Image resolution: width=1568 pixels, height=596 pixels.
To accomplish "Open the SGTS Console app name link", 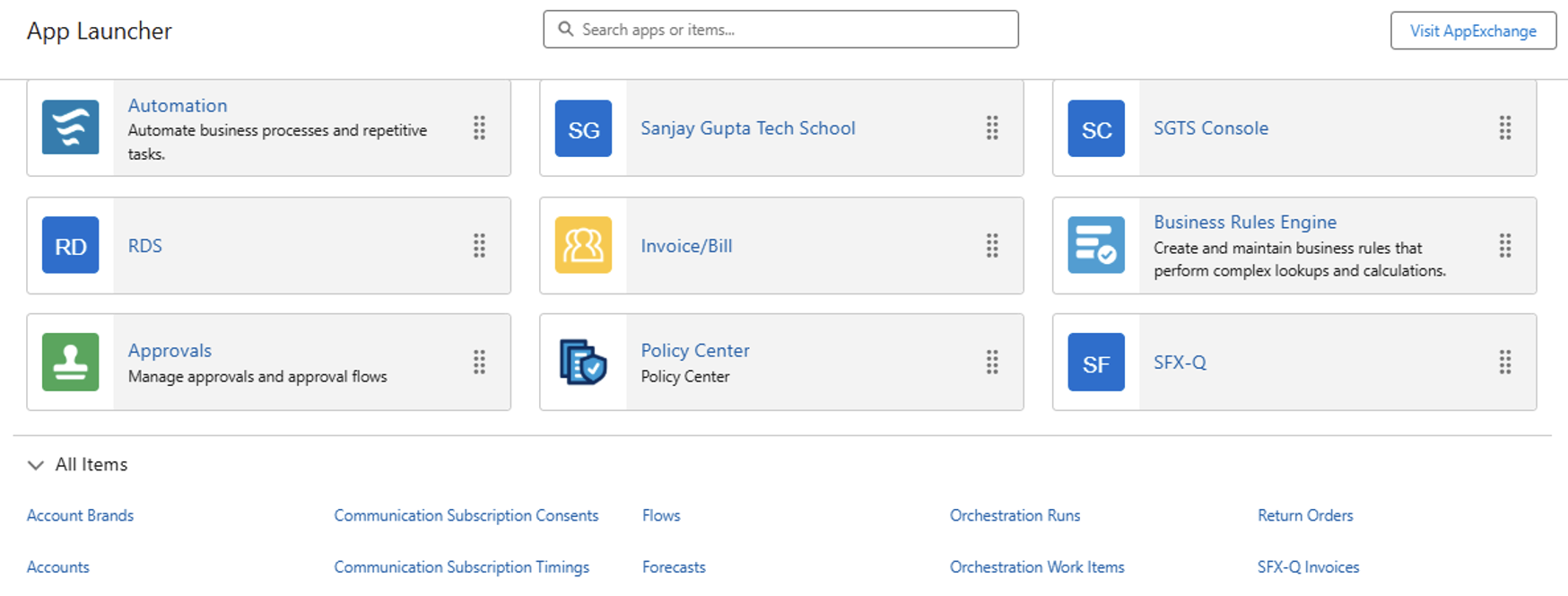I will coord(1210,128).
